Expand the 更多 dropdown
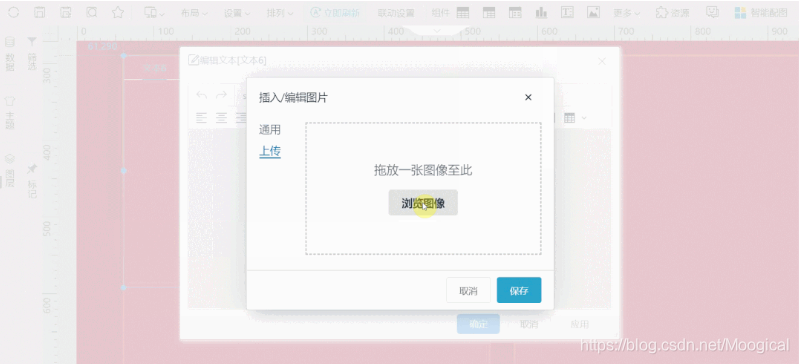Image resolution: width=799 pixels, height=364 pixels. click(626, 13)
